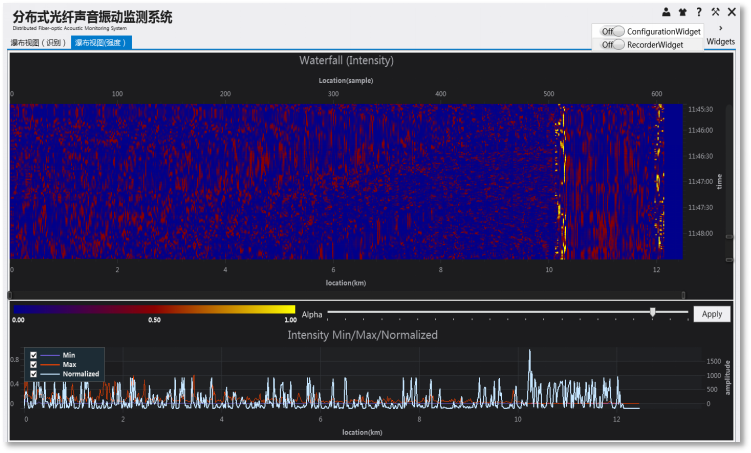Click the shirt-shaped skin theme icon

pos(683,12)
